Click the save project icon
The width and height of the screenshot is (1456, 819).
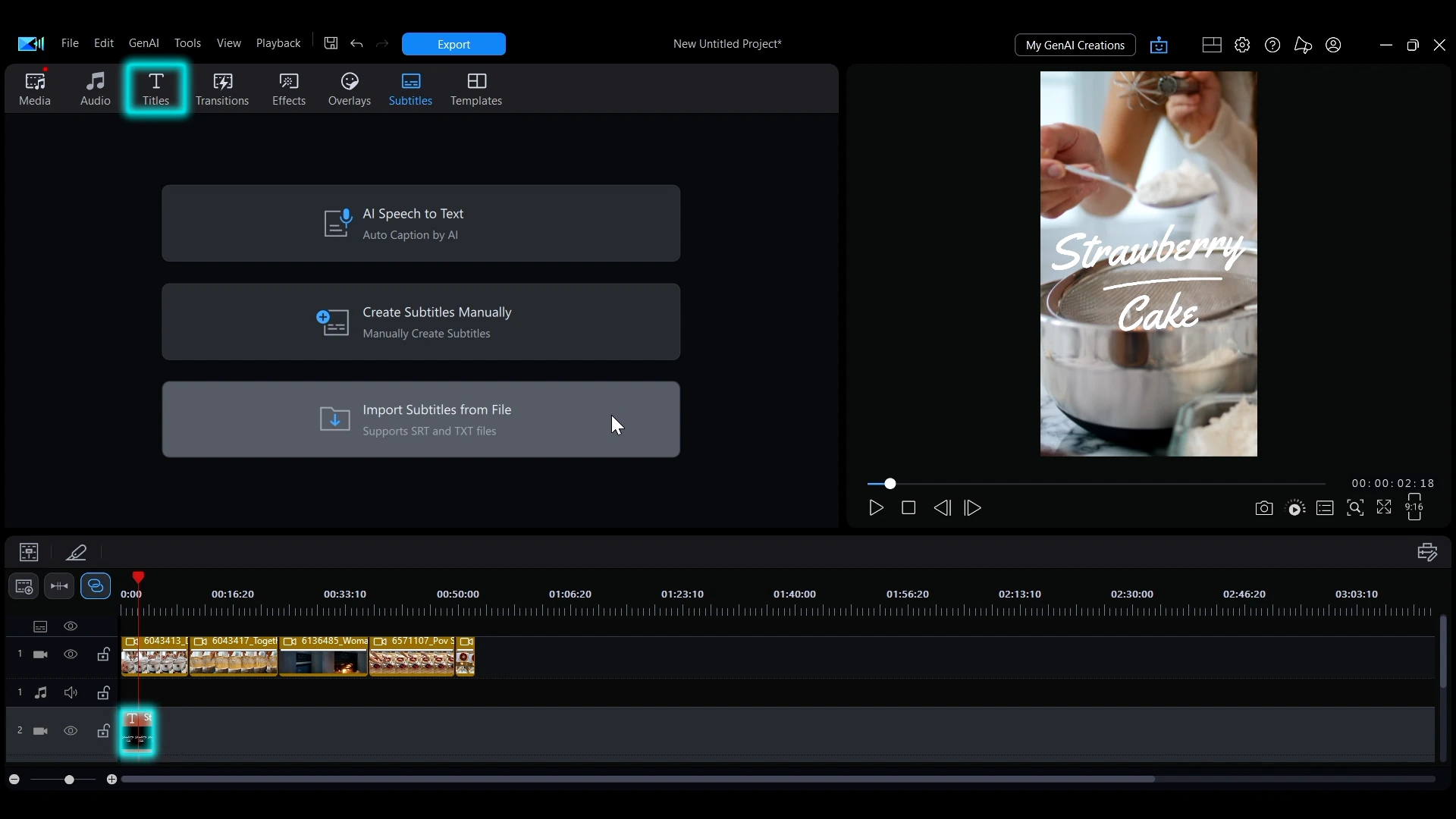coord(331,43)
